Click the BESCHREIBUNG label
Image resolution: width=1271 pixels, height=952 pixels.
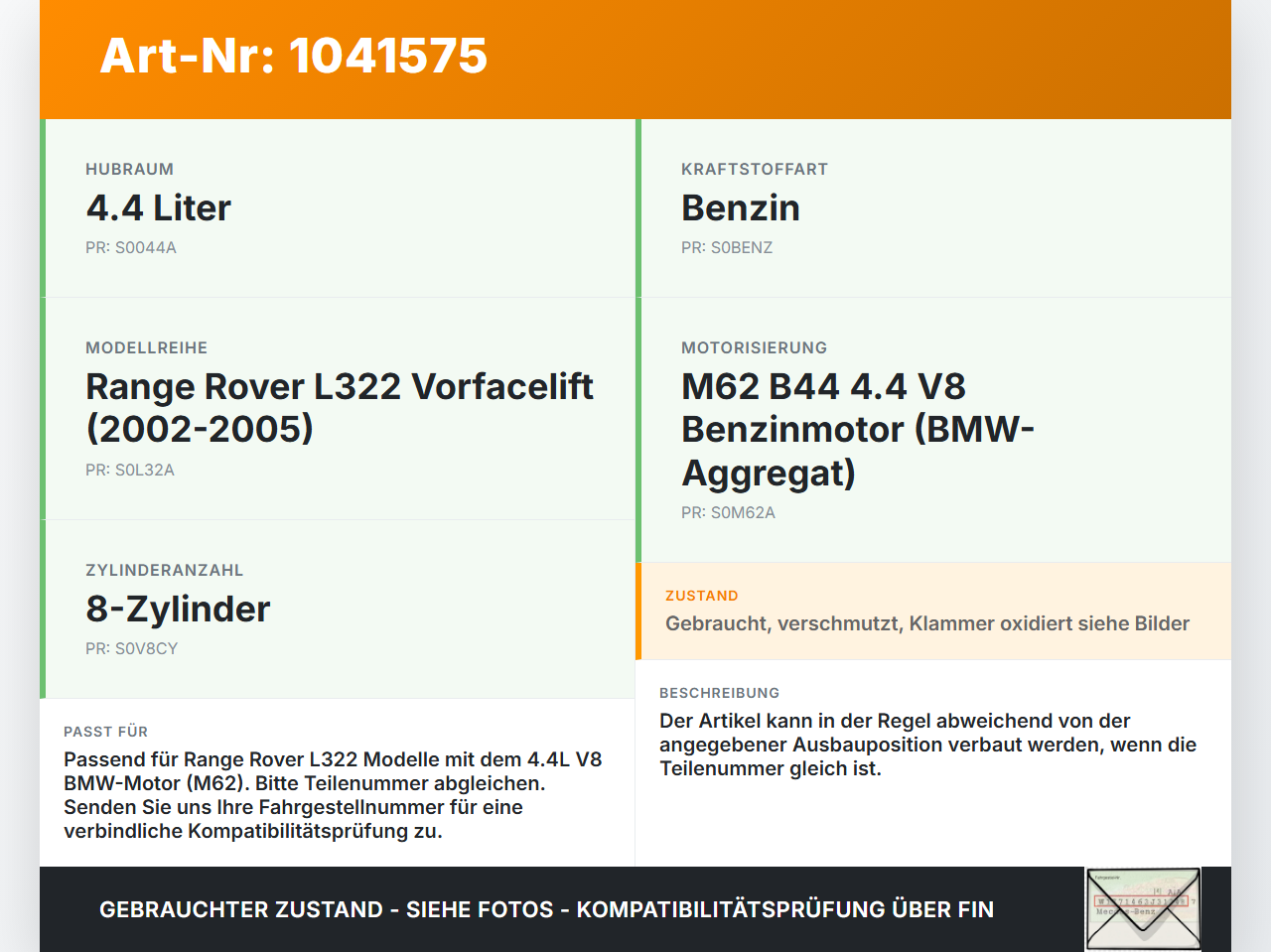[720, 693]
